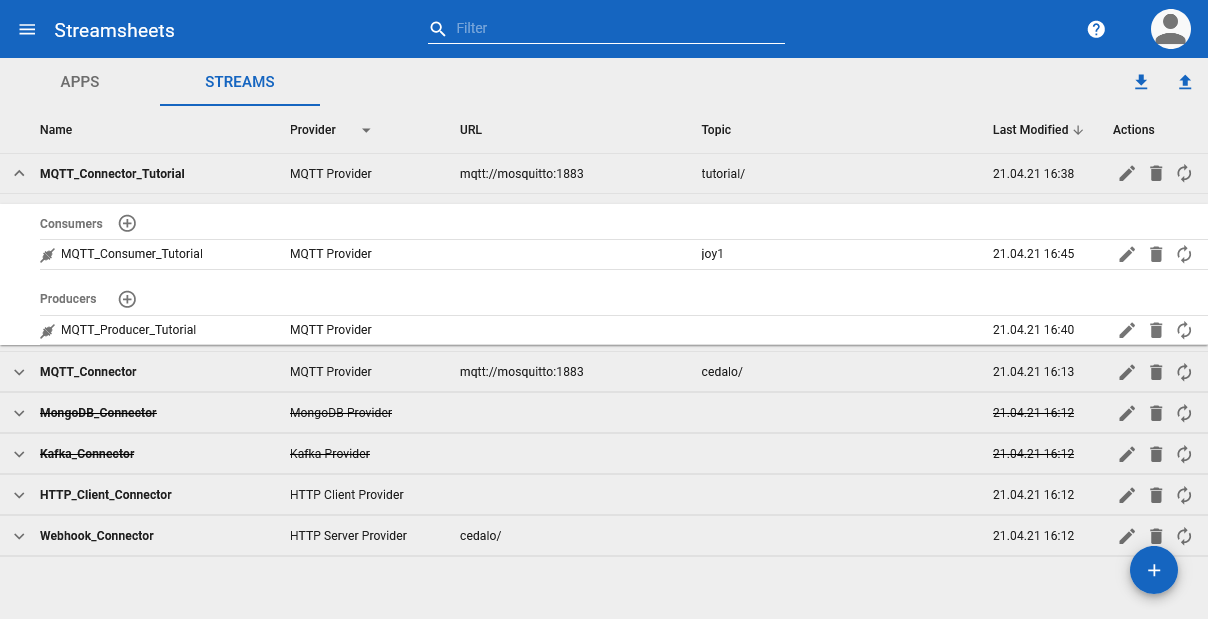Click the blue add stream button
1208x620 pixels.
(x=1154, y=570)
